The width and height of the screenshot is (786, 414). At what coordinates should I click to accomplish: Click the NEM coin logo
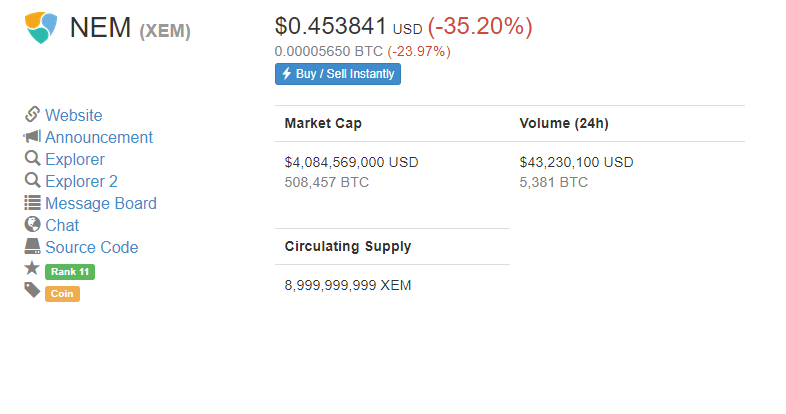41,28
